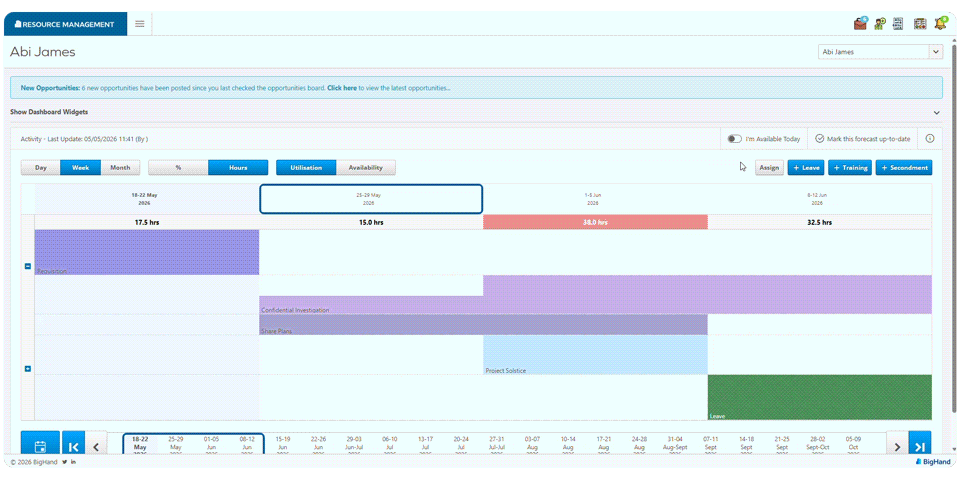Click the 32.5 hrs total cell
This screenshot has width=960, height=480.
820,222
